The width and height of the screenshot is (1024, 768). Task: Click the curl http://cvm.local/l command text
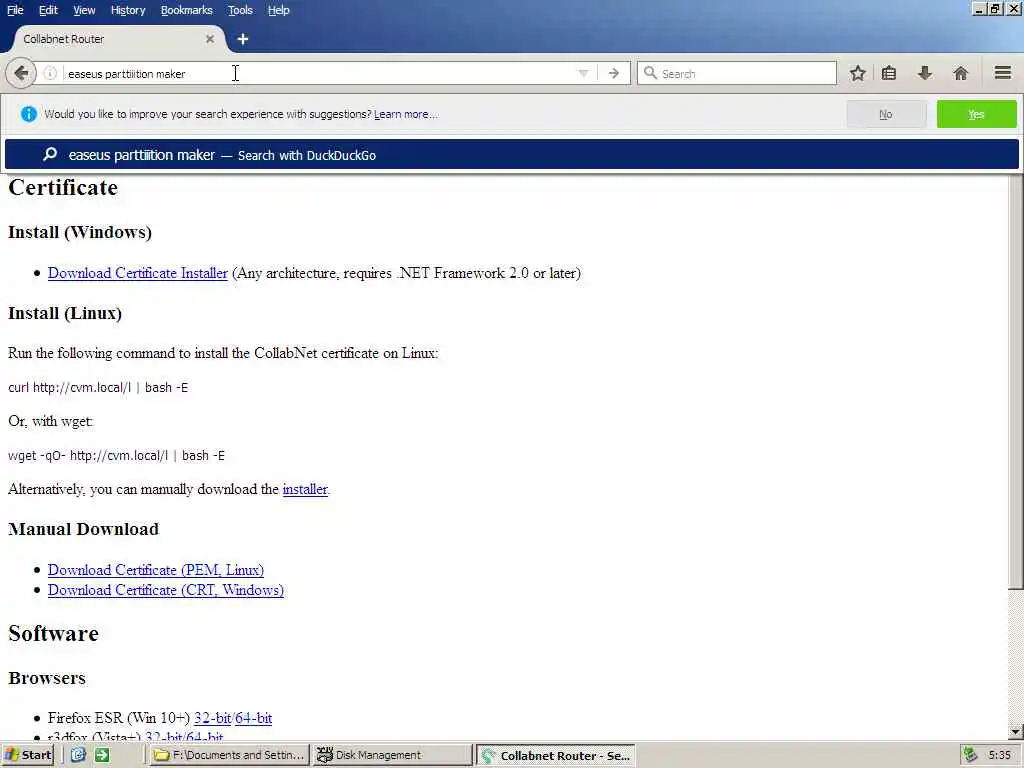pos(98,387)
